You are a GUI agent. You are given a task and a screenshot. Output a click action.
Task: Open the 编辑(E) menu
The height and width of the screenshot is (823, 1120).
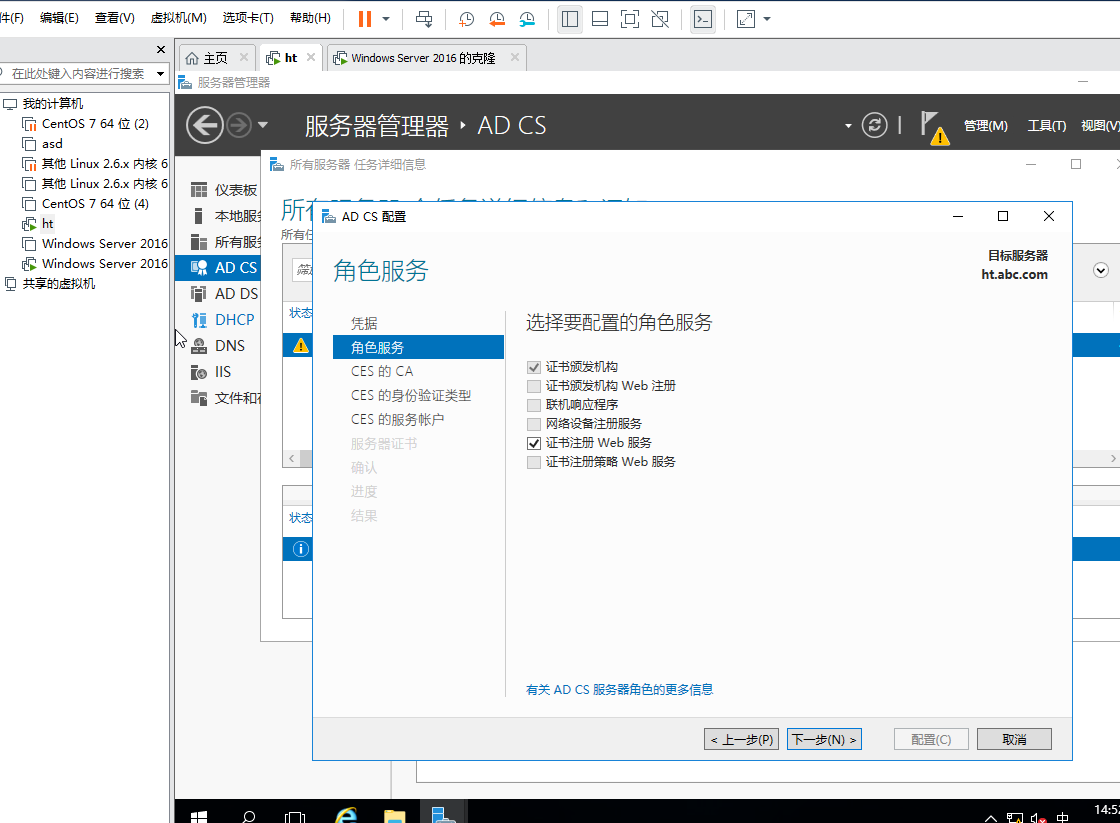(59, 18)
